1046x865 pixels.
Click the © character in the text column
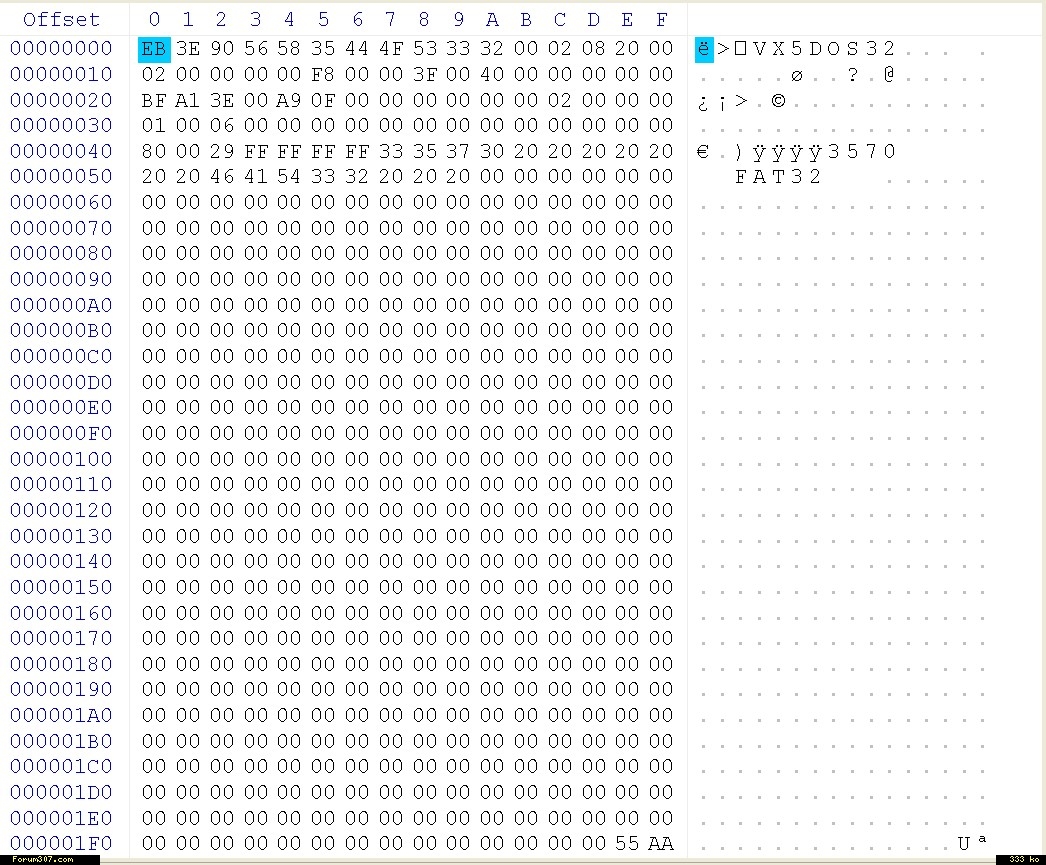tap(778, 100)
